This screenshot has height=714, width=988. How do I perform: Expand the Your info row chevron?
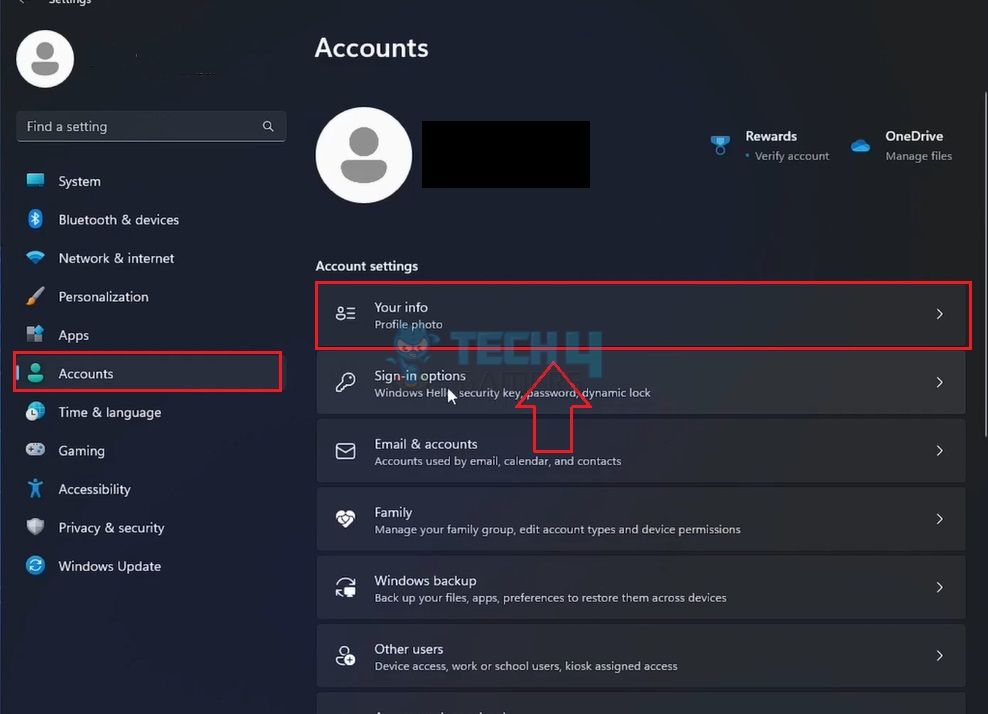(938, 313)
